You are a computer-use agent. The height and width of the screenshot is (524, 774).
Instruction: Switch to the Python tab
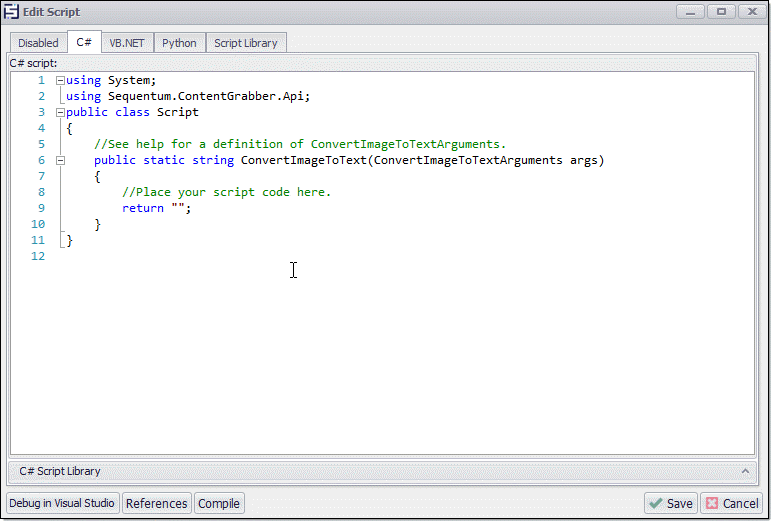click(x=180, y=43)
